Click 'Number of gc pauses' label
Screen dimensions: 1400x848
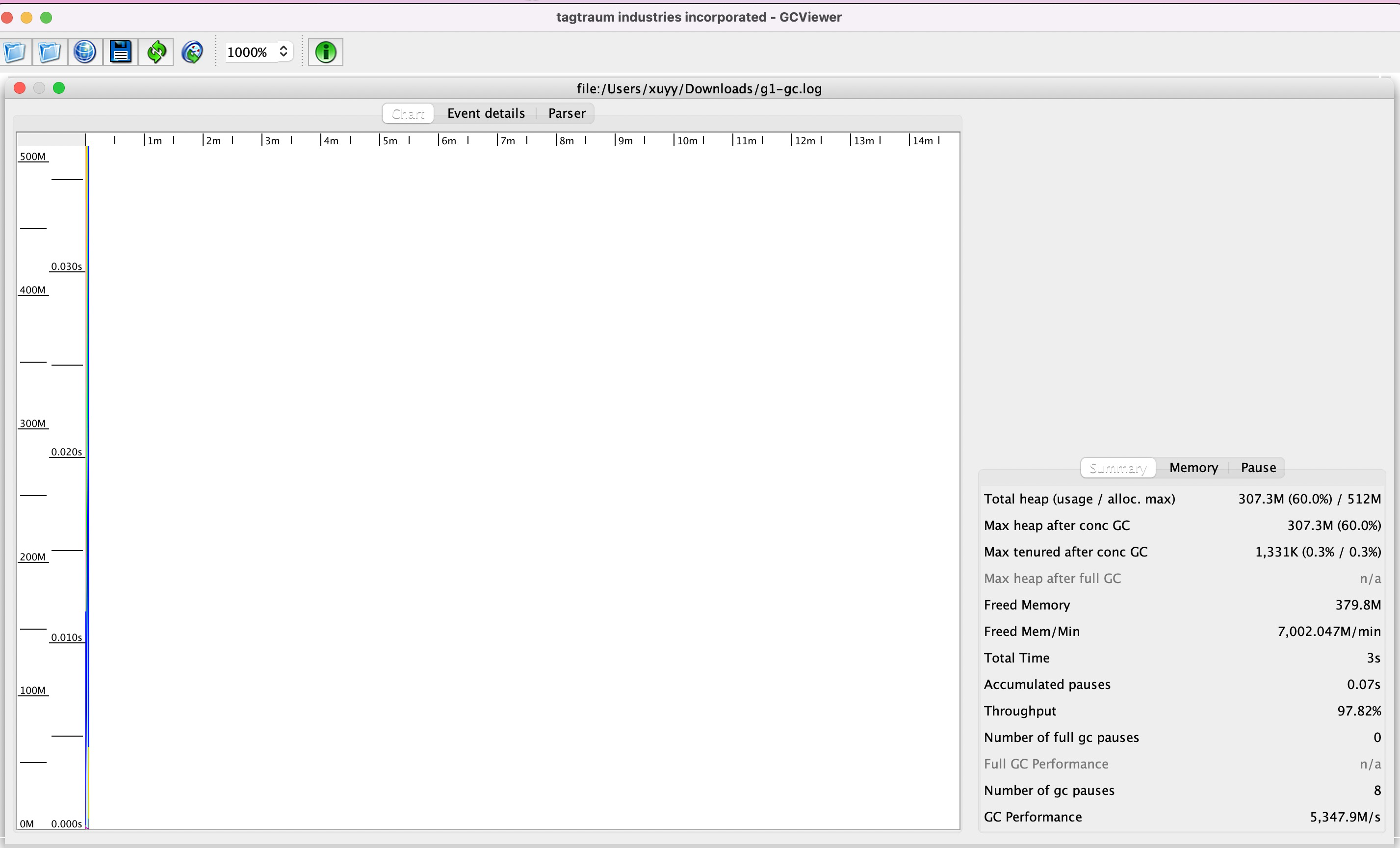[x=1049, y=791]
